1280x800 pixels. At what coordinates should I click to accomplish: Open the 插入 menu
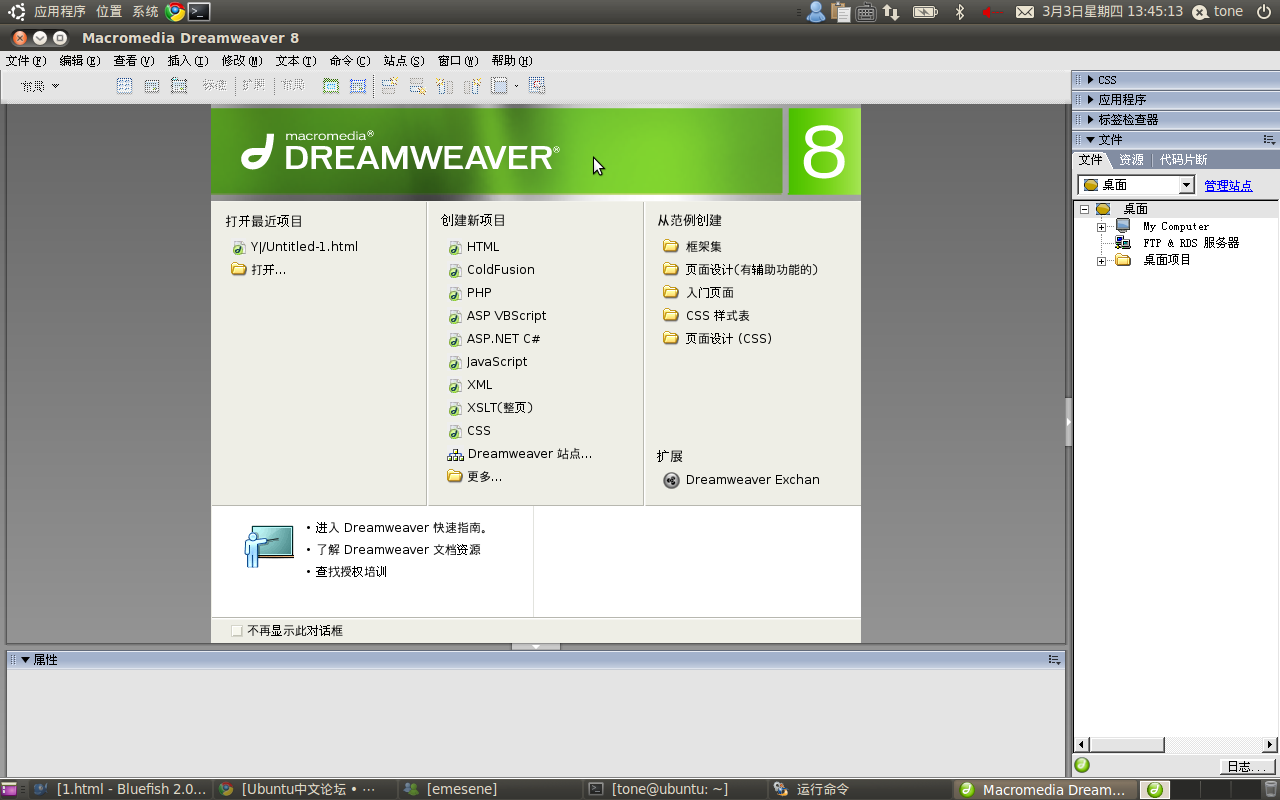[187, 61]
